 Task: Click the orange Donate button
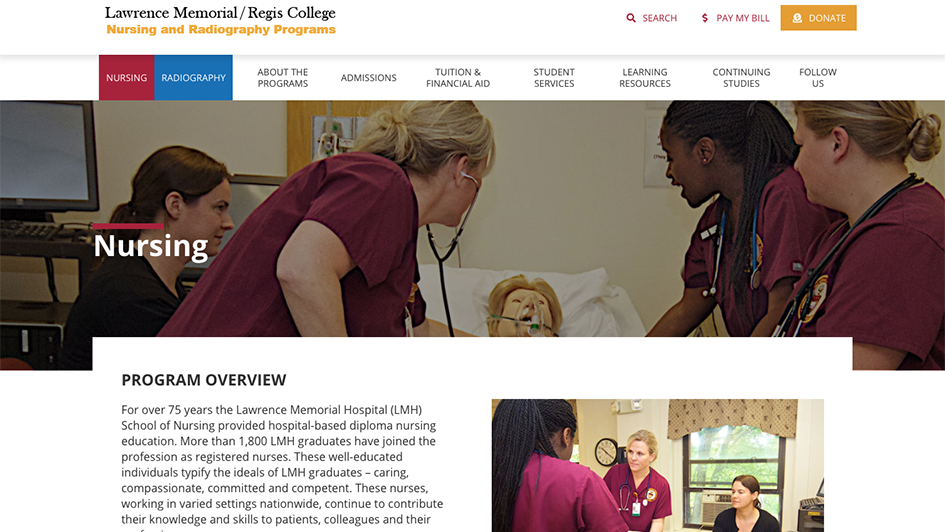tap(818, 18)
